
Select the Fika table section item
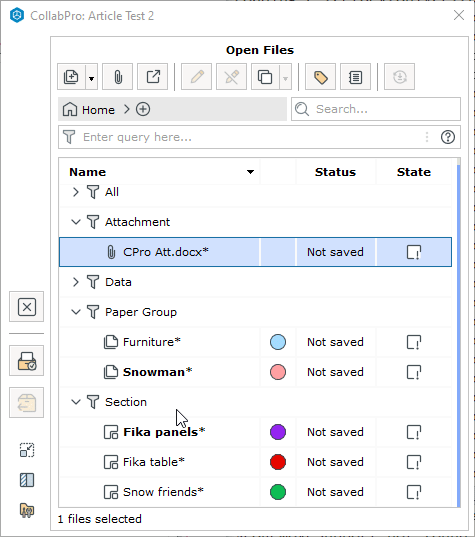255,462
